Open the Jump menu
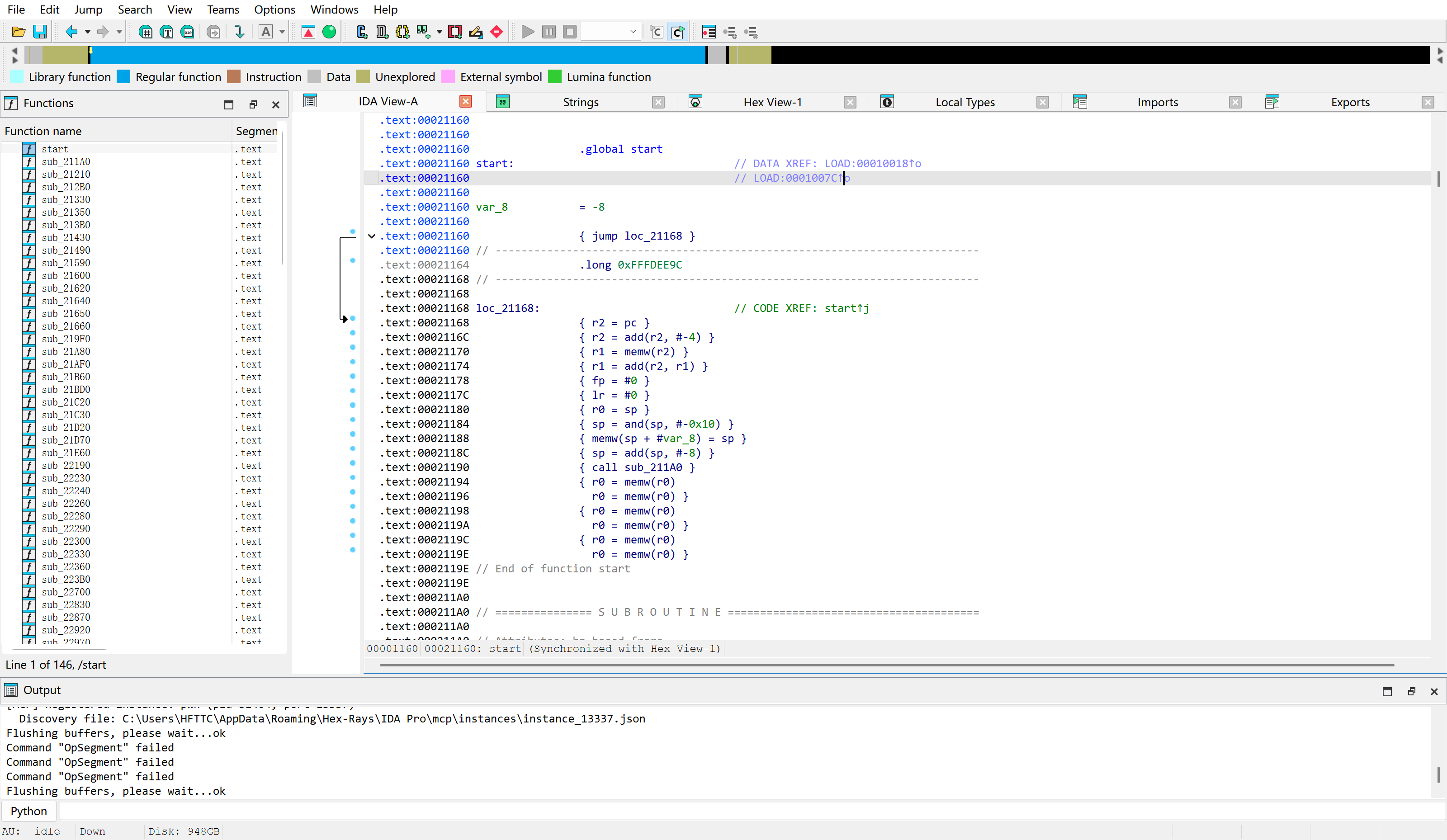The image size is (1447, 840). pos(89,9)
